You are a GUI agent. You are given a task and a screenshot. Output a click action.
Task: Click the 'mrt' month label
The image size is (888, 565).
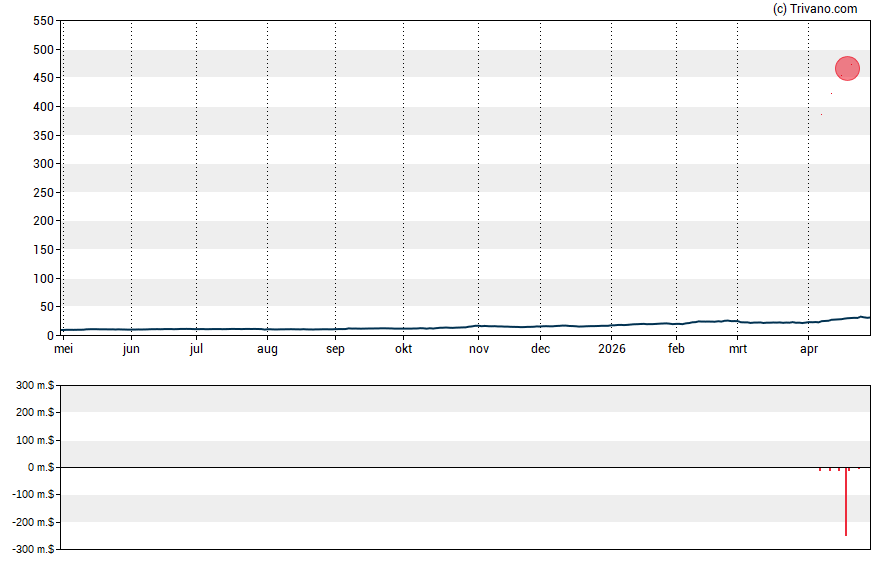(737, 349)
